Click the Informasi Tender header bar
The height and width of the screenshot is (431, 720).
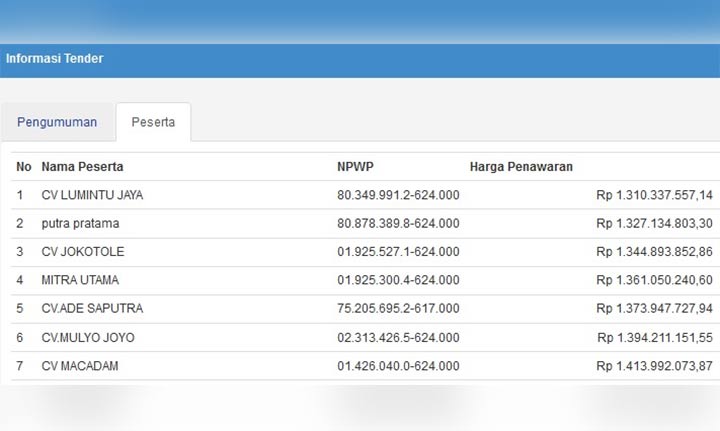360,61
